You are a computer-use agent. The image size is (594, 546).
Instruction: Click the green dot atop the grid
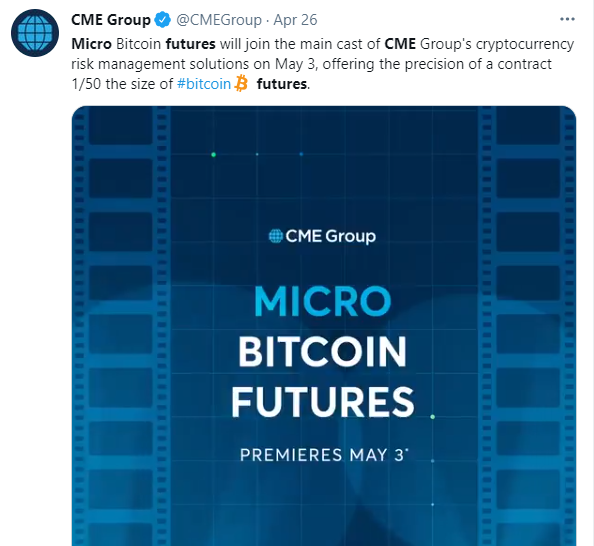(x=213, y=155)
